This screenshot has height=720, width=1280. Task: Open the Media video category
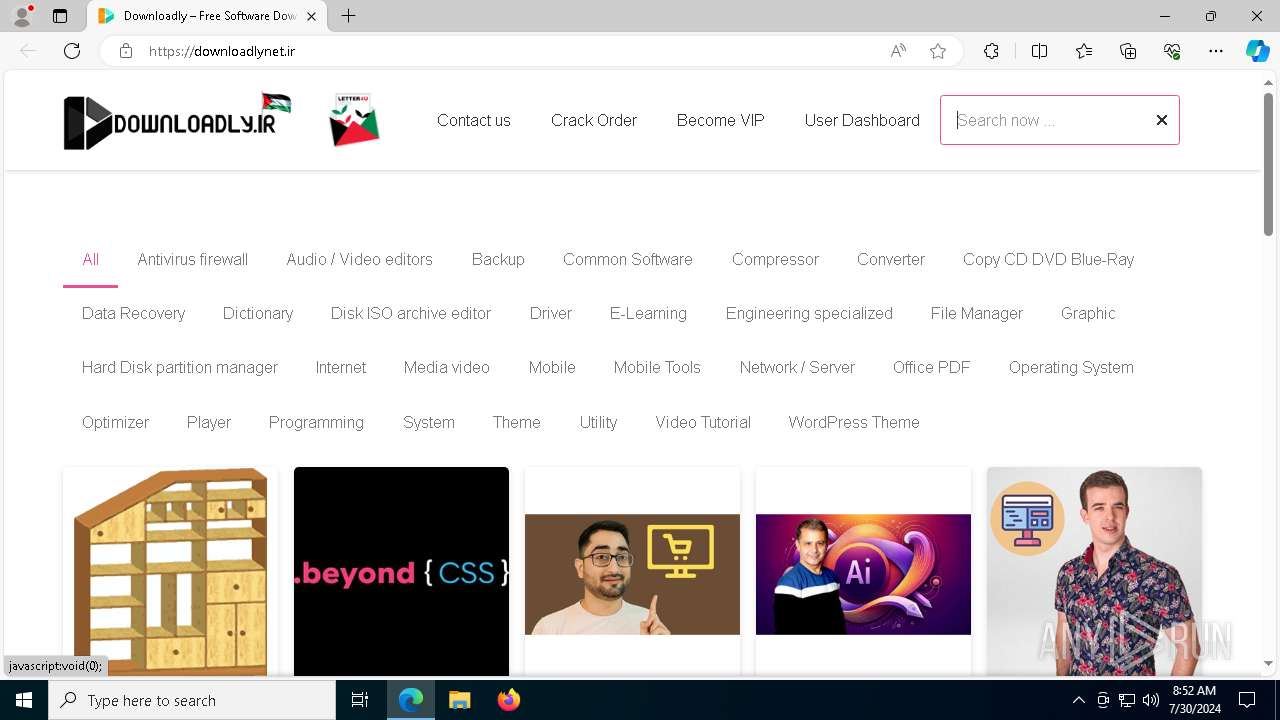(447, 367)
